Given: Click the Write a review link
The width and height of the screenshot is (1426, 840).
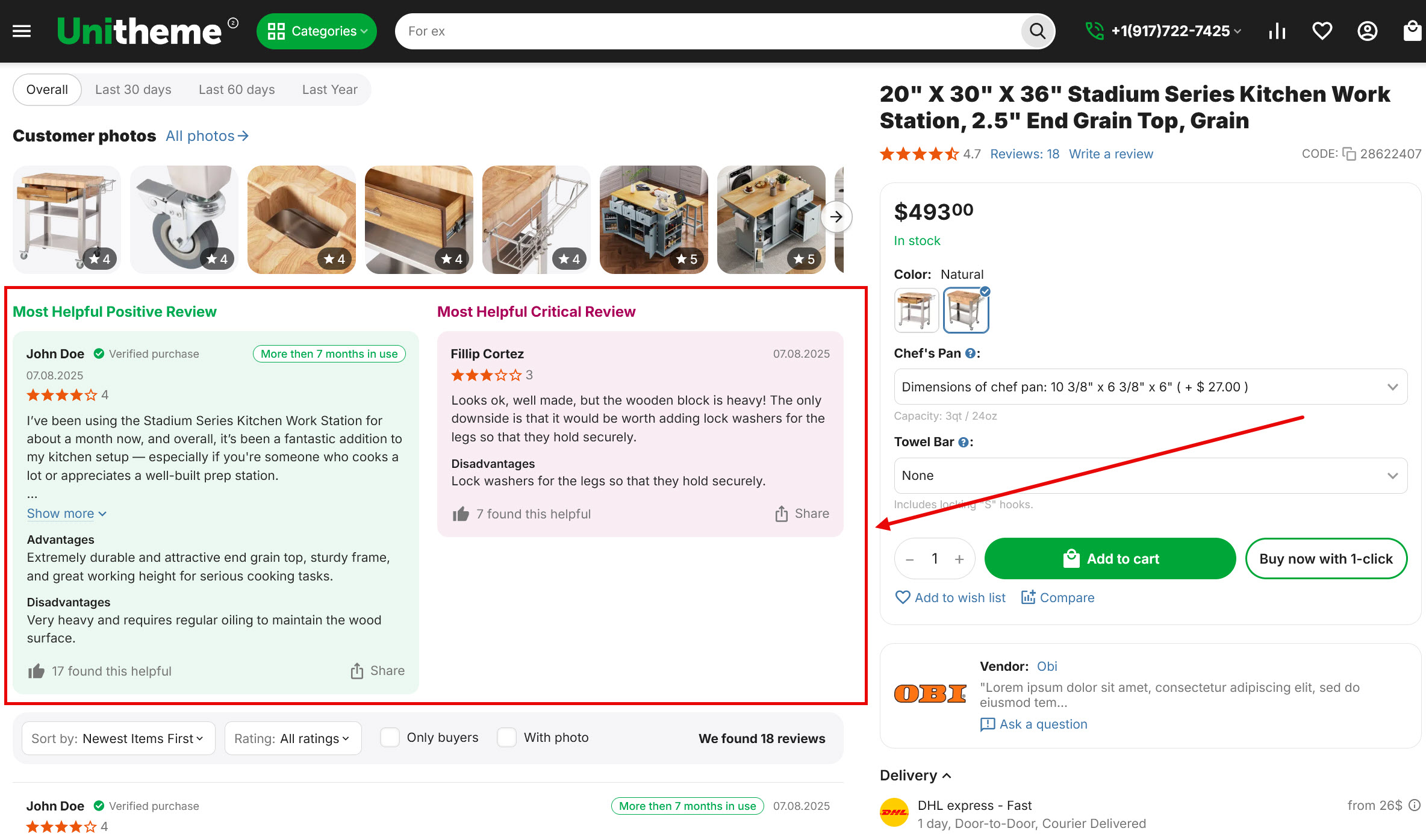Looking at the screenshot, I should click(x=1110, y=154).
